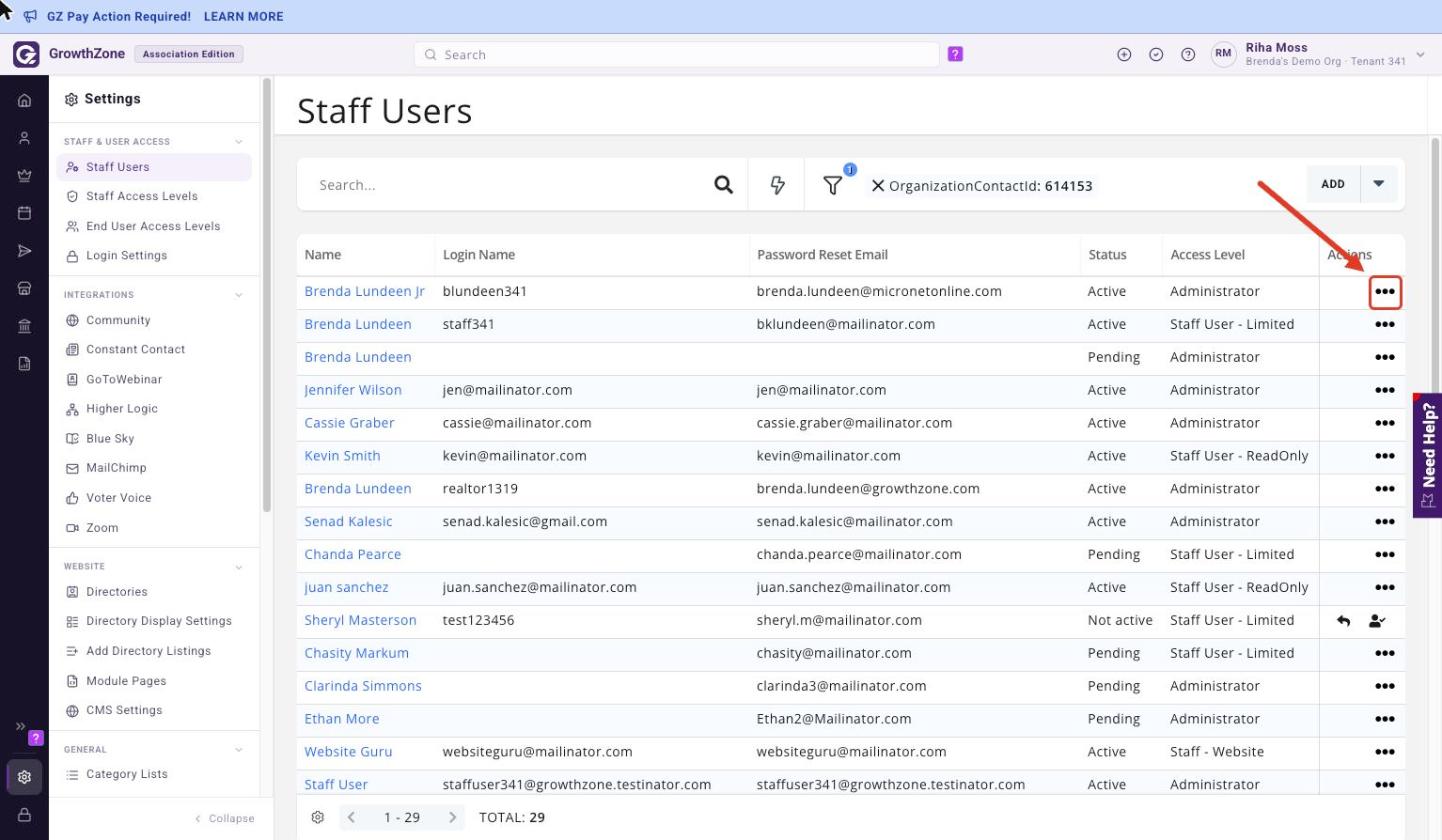Click the quick add plus circle icon
The width and height of the screenshot is (1442, 840).
pyautogui.click(x=1124, y=55)
